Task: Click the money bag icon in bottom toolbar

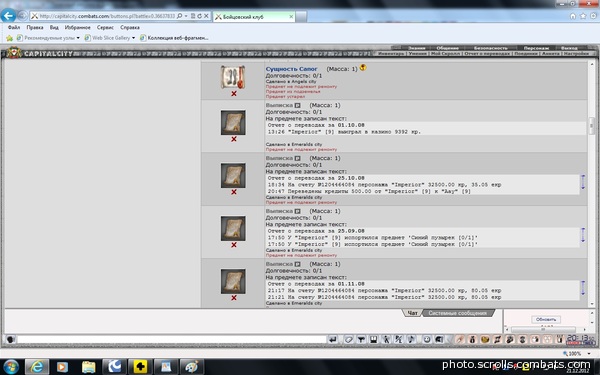Action: click(472, 339)
